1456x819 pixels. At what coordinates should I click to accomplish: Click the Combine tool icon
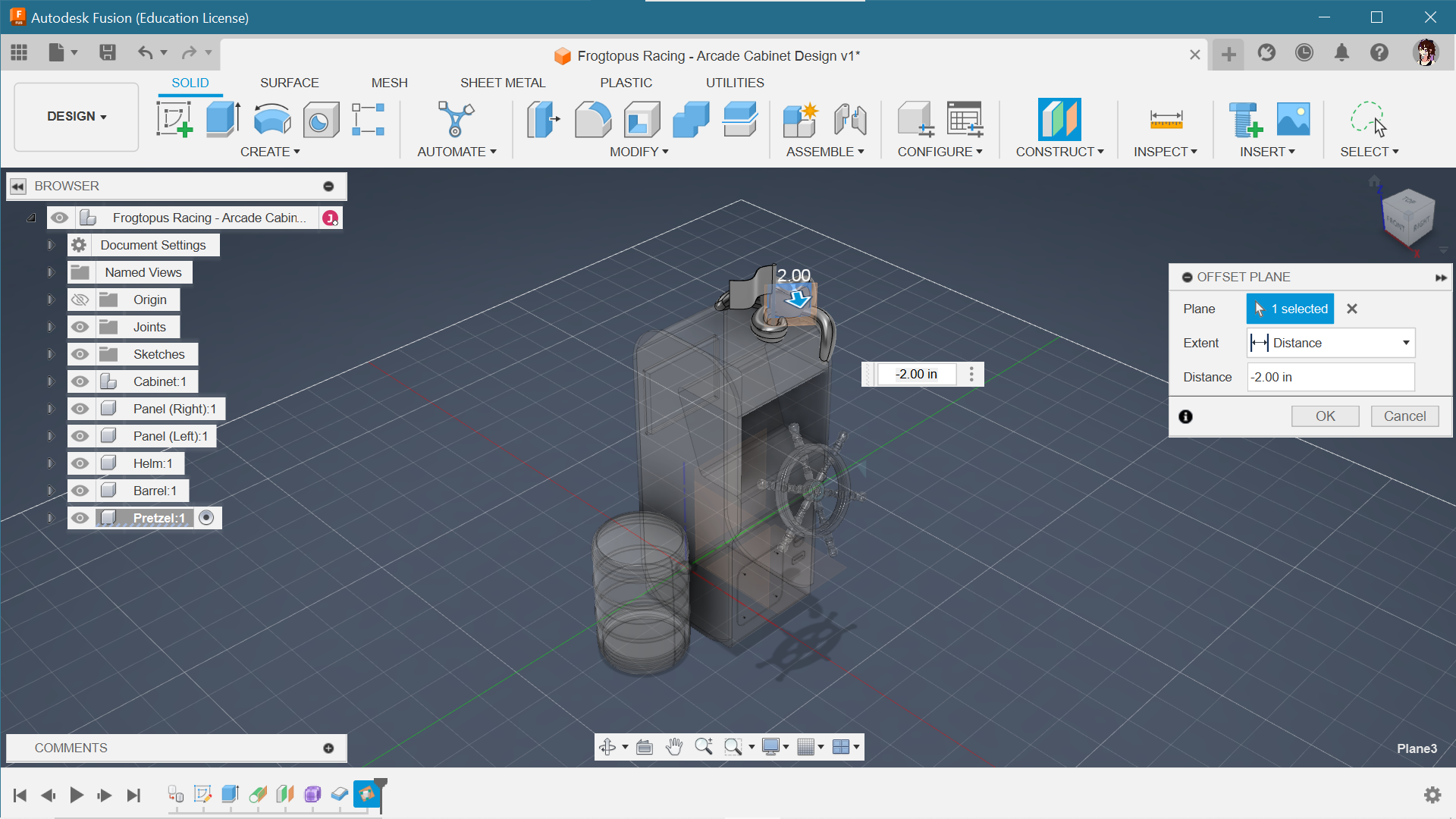[x=691, y=119]
